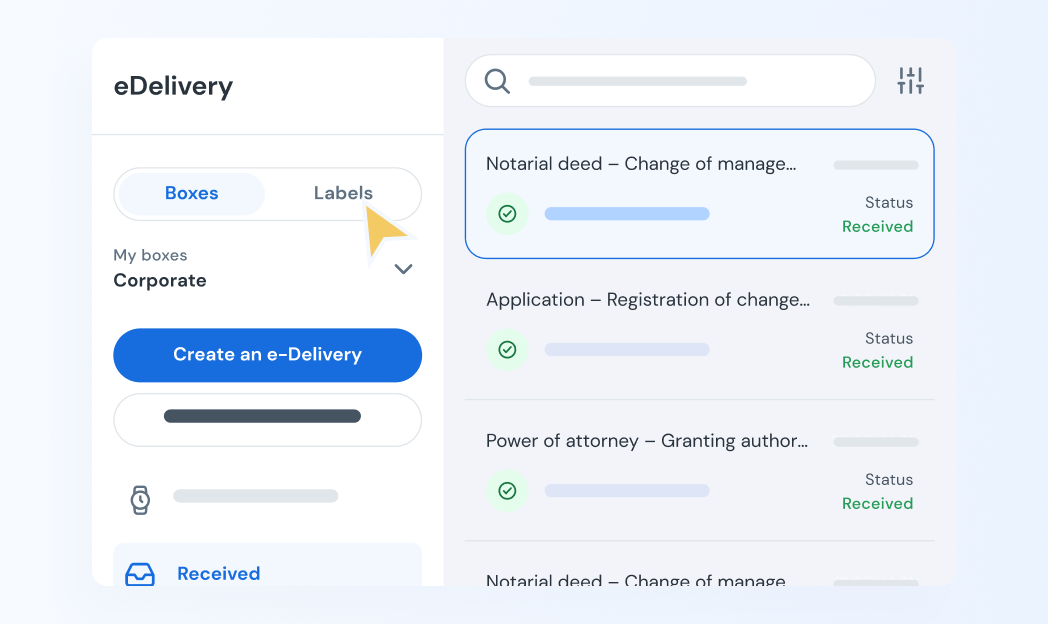The image size is (1048, 624).
Task: Click Power of attorney checkmark icon
Action: pos(507,491)
